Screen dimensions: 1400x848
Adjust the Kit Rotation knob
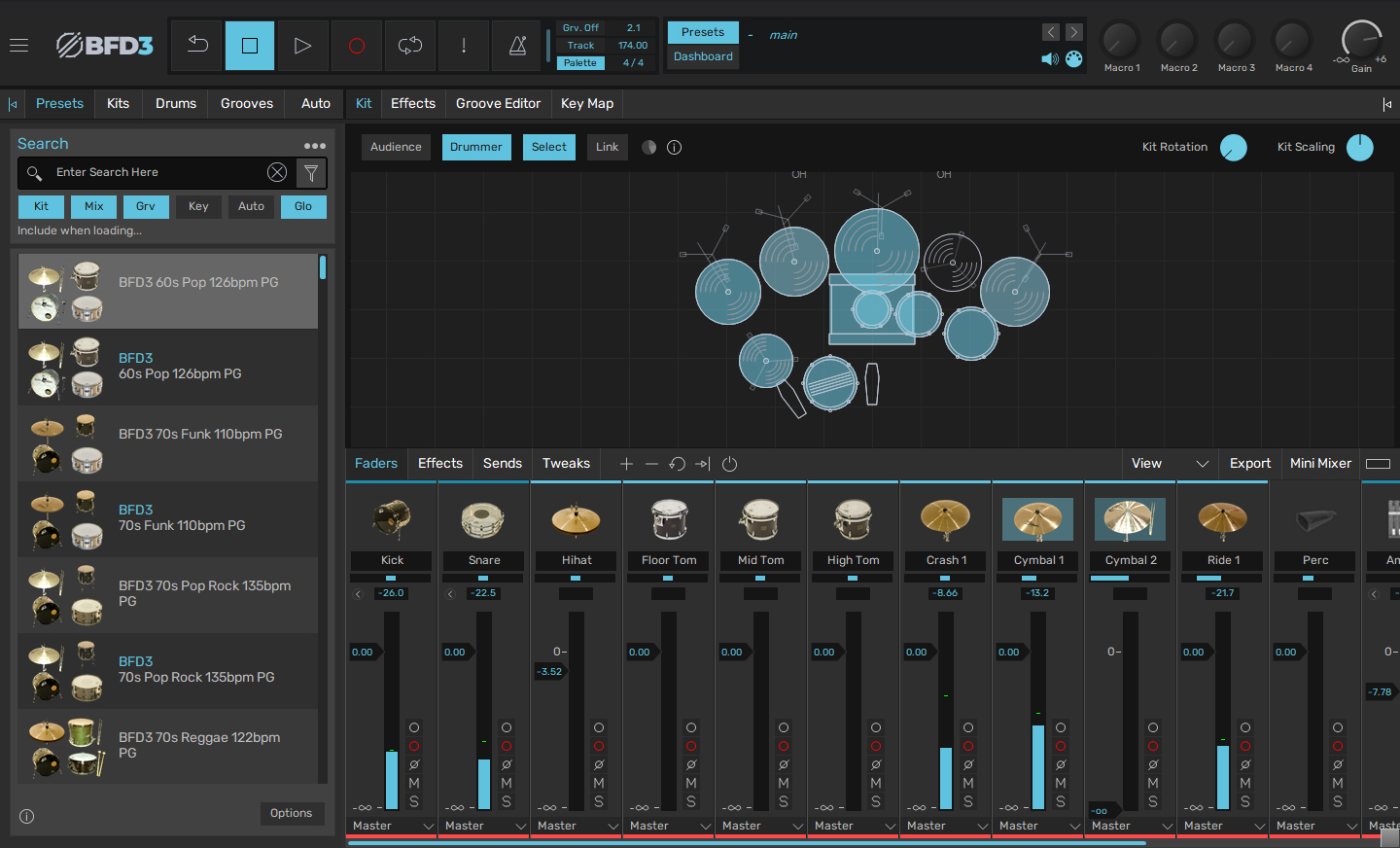(1233, 148)
